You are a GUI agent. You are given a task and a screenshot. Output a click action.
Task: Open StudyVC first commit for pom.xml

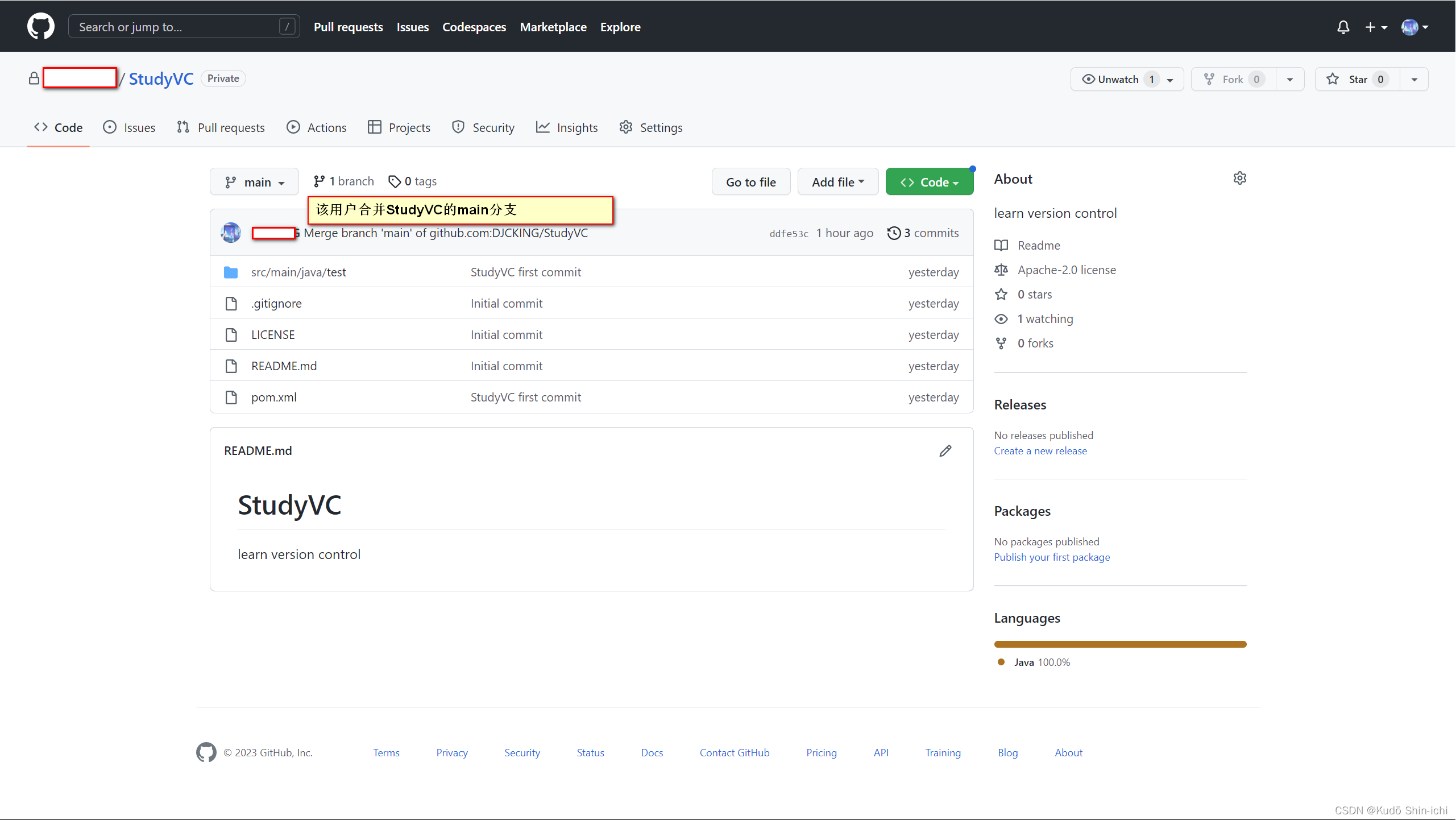point(526,397)
